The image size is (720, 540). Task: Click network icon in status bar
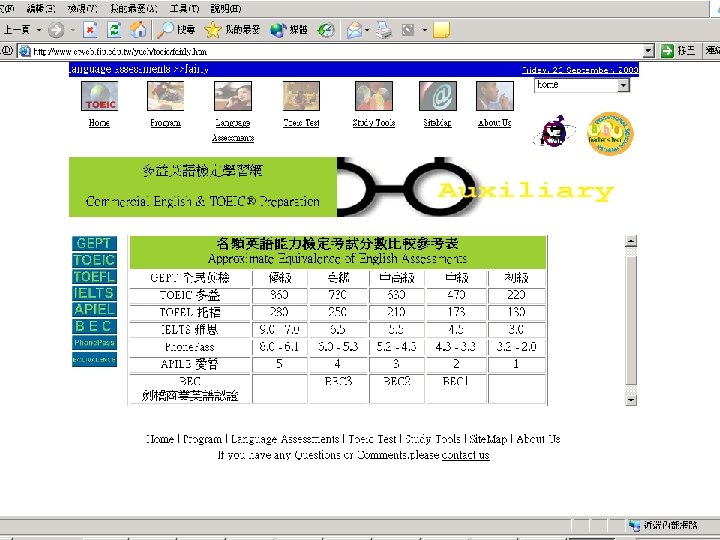tap(635, 525)
